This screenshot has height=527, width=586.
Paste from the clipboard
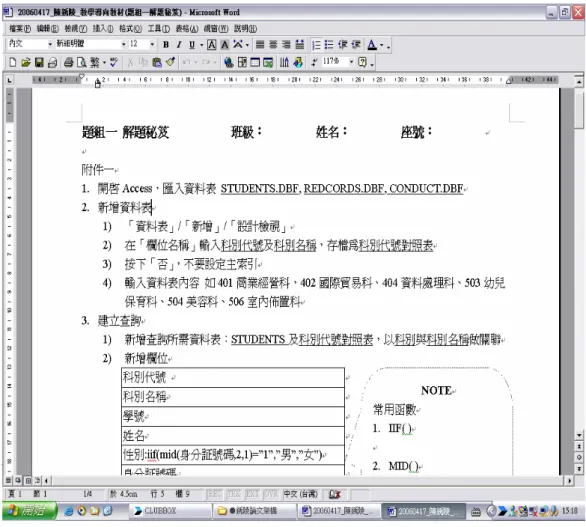(157, 62)
